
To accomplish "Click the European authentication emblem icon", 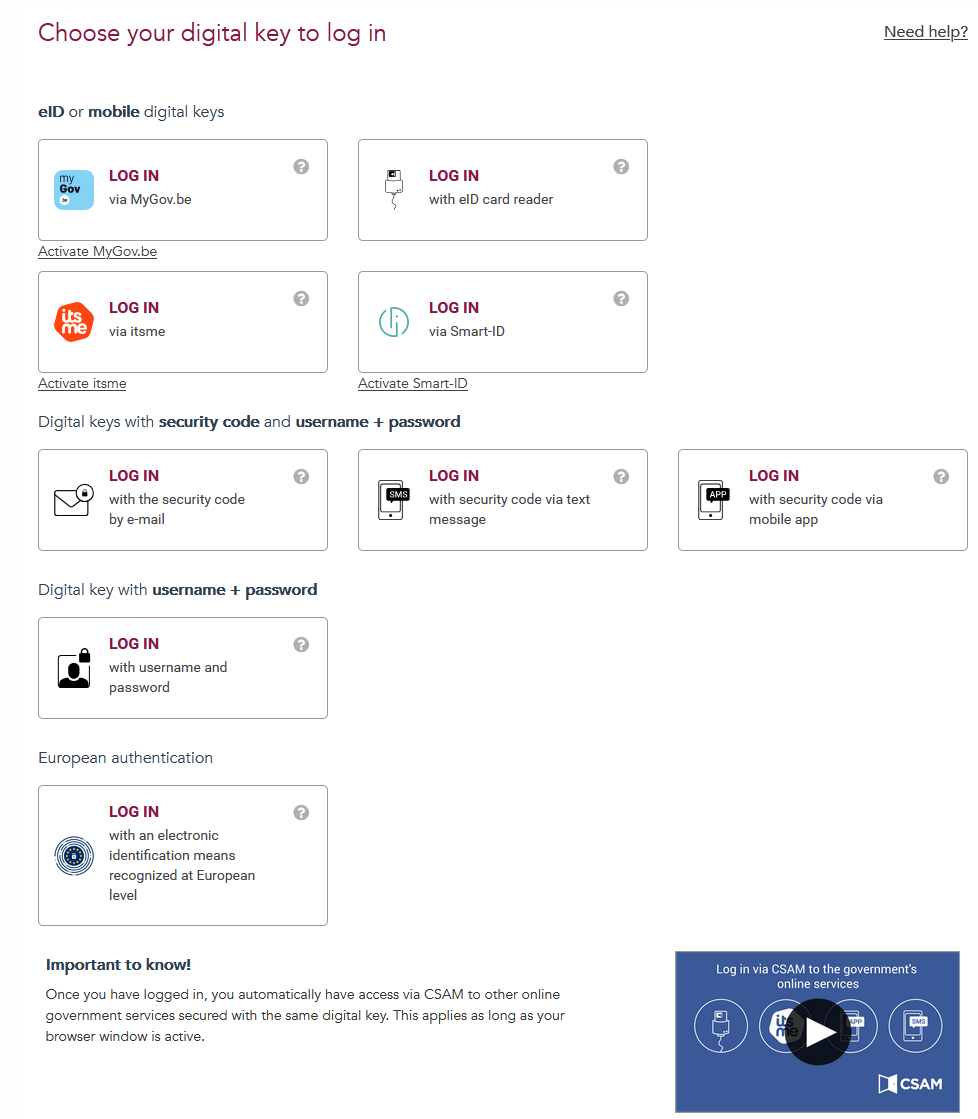I will pos(74,856).
